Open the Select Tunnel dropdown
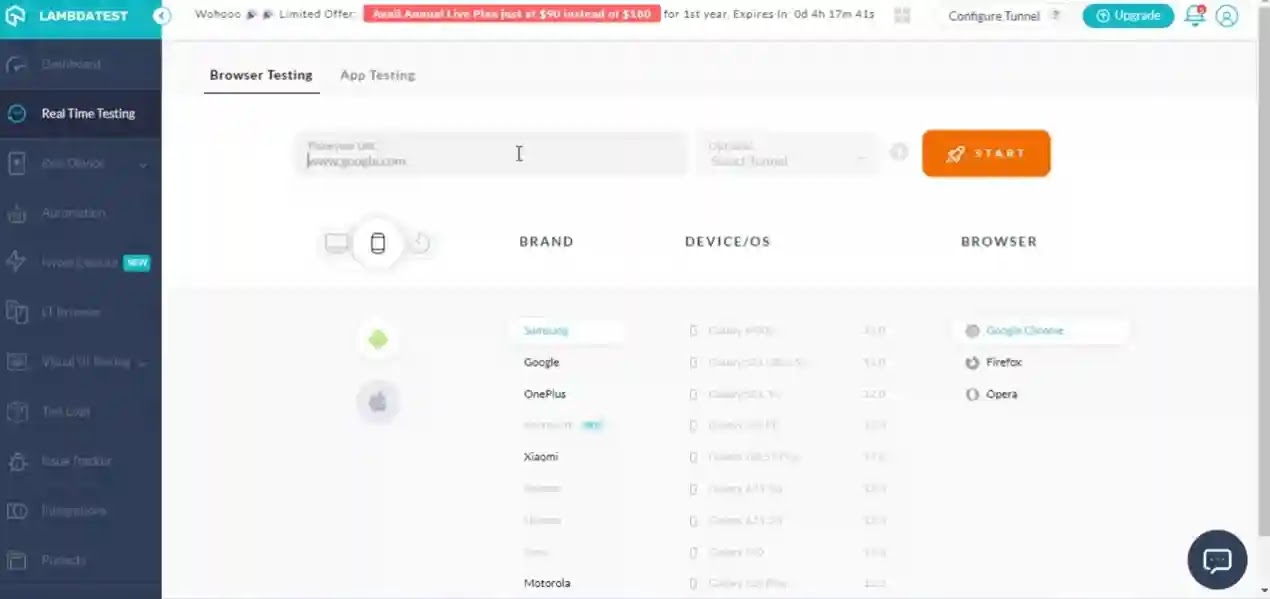The height and width of the screenshot is (599, 1270). [x=788, y=154]
